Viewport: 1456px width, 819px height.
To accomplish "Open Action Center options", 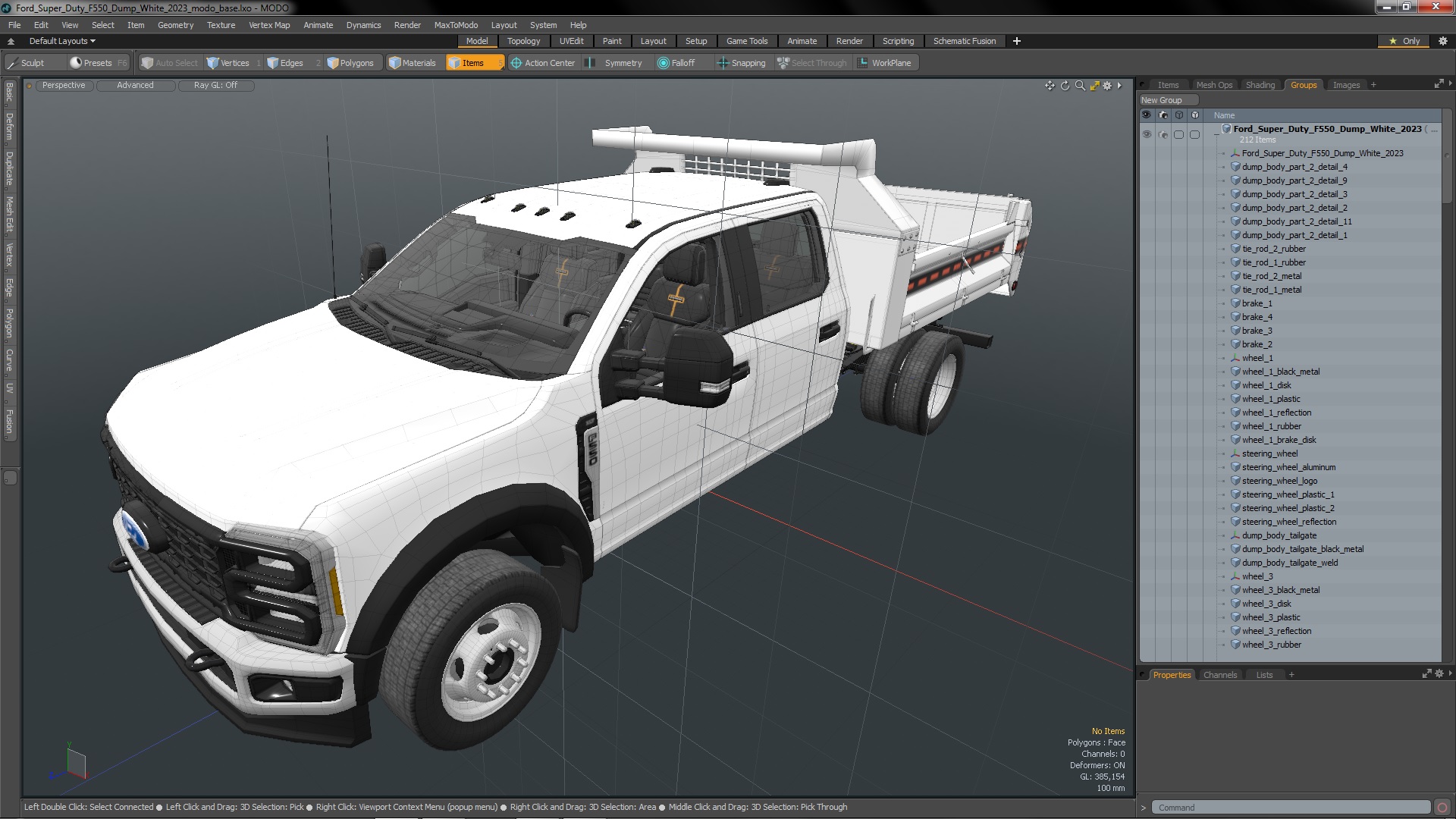I will pos(544,63).
